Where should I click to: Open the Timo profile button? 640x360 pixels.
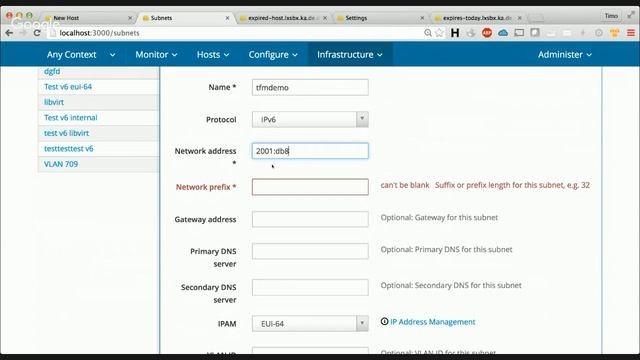pyautogui.click(x=611, y=16)
